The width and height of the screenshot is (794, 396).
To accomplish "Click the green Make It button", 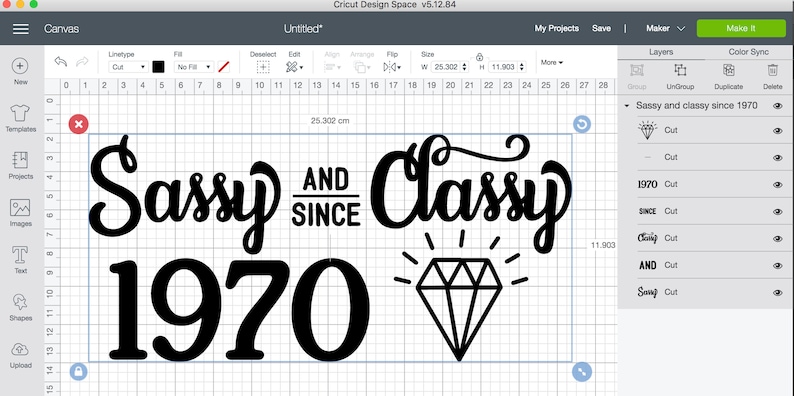I will [741, 28].
